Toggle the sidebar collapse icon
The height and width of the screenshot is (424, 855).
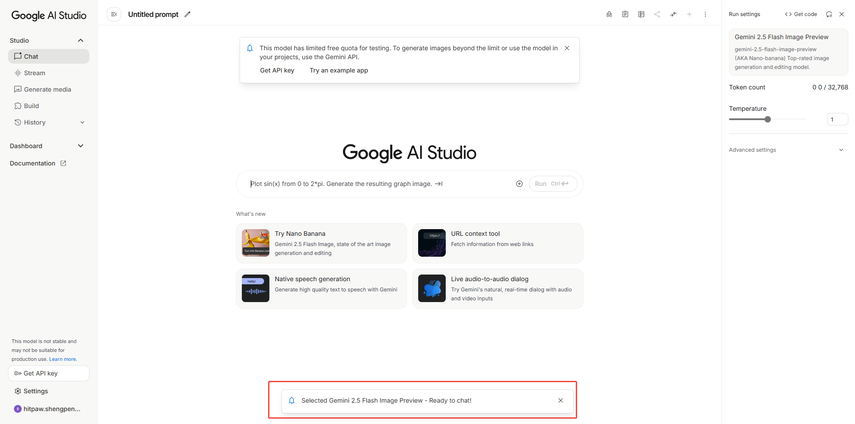[113, 15]
